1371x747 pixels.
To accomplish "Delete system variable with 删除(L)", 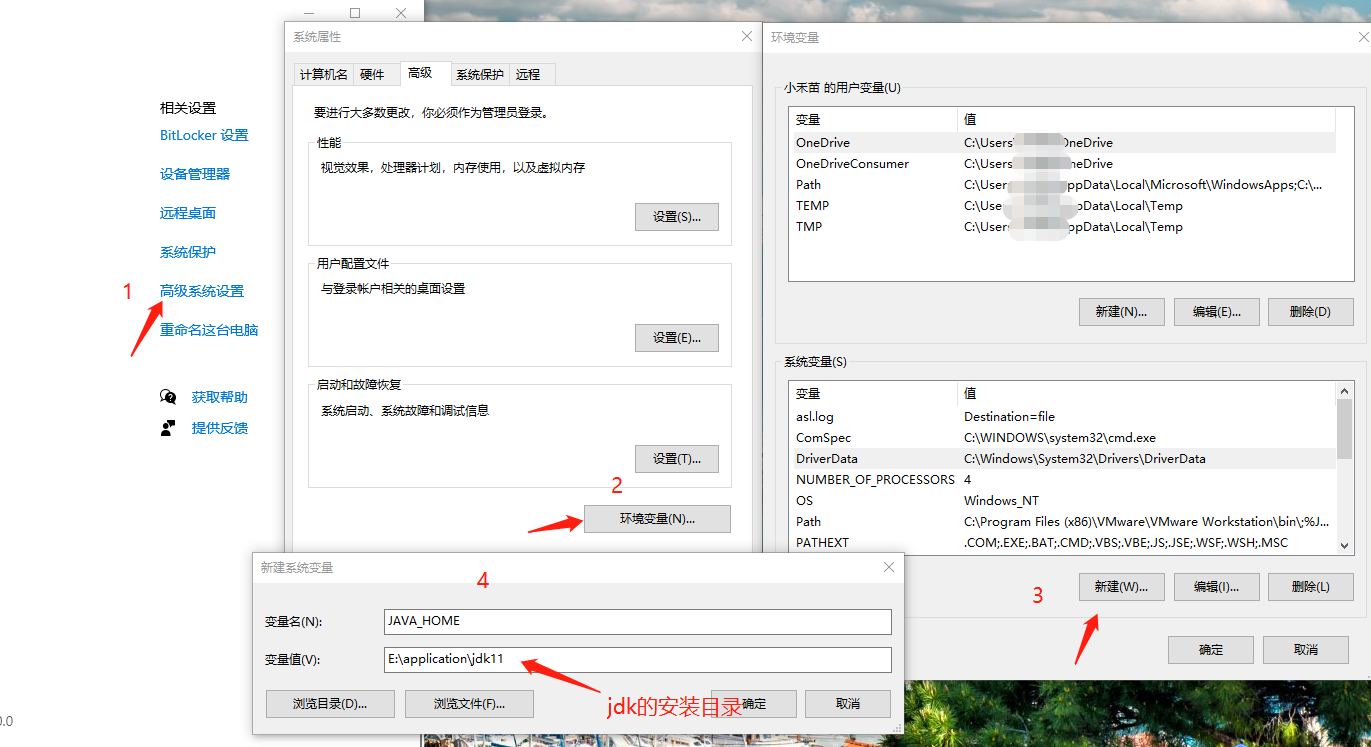I will click(x=1310, y=587).
